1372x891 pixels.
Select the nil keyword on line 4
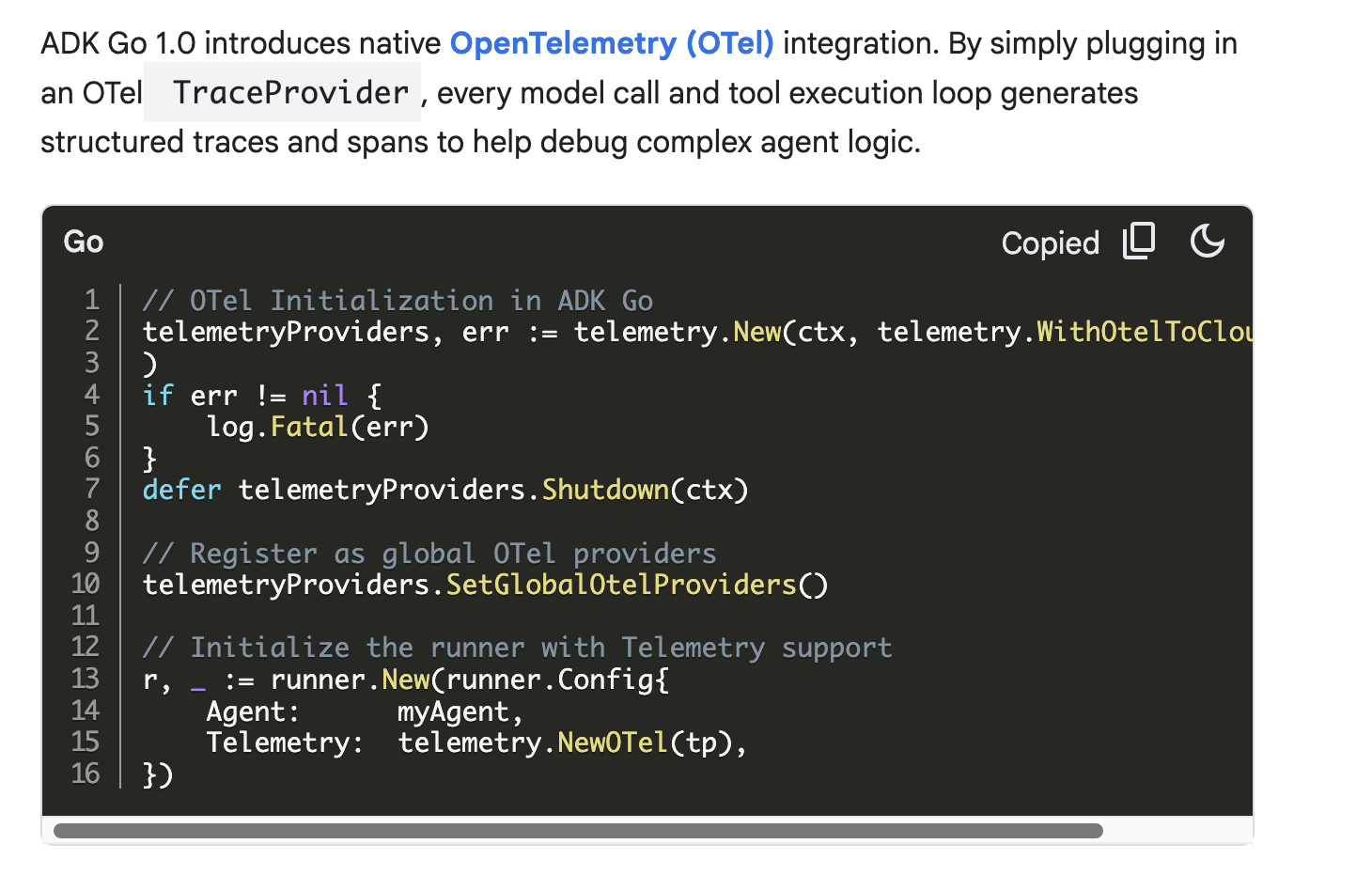324,395
